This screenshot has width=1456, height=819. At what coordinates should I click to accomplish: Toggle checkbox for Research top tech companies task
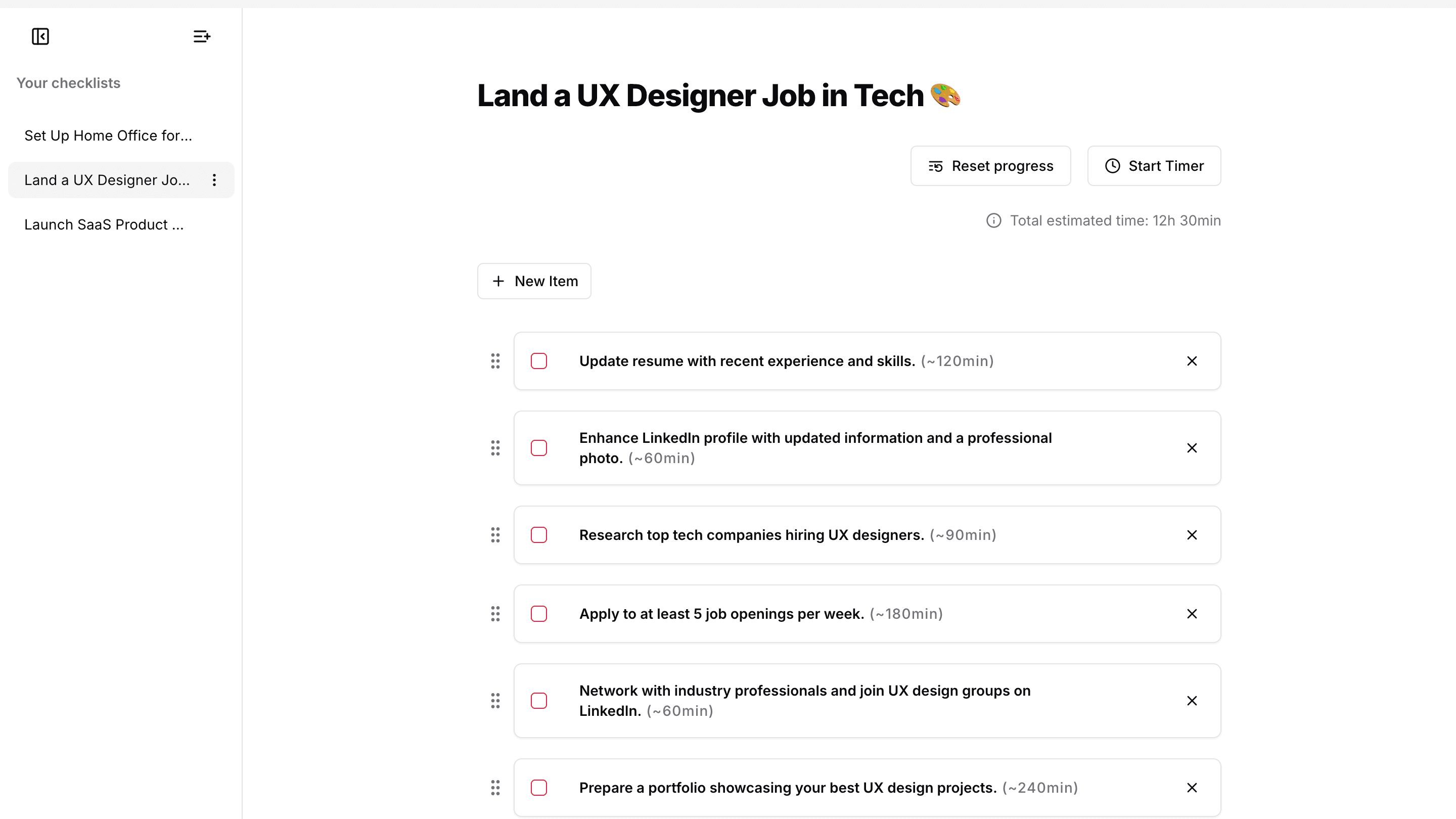(x=539, y=534)
